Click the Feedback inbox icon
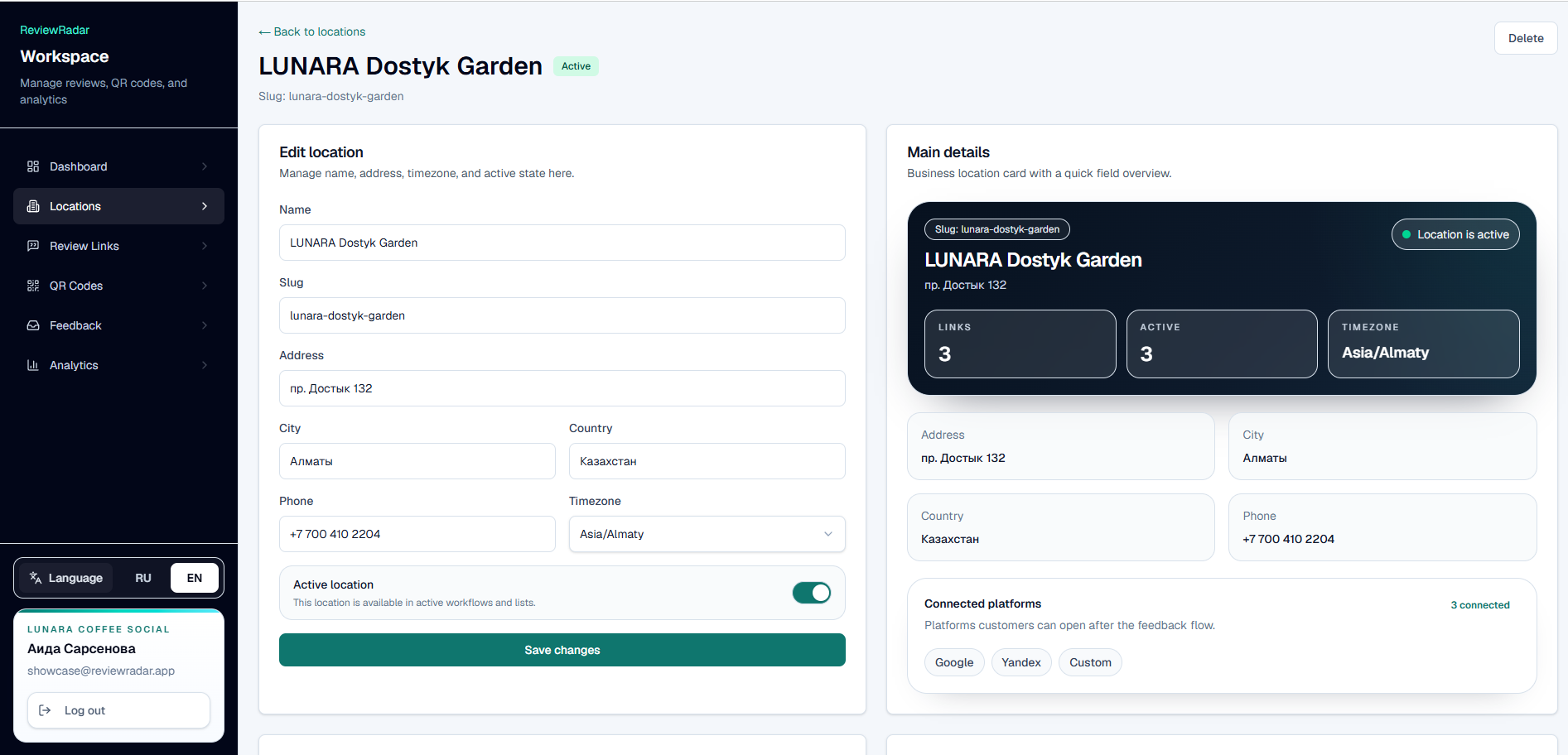Viewport: 1568px width, 755px height. coord(33,325)
